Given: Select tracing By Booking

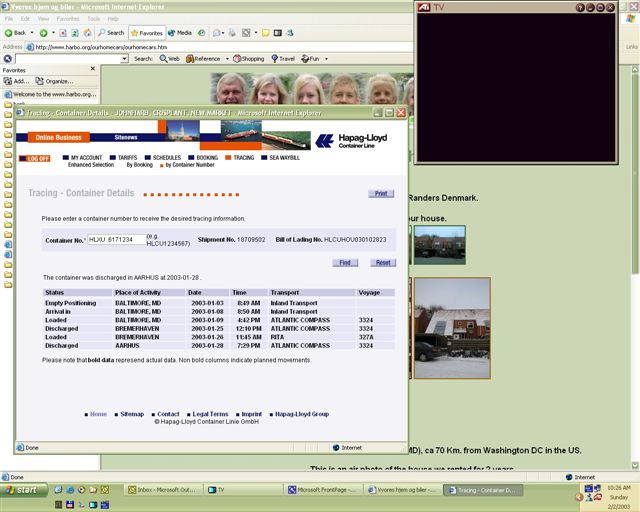Looking at the screenshot, I should (140, 165).
